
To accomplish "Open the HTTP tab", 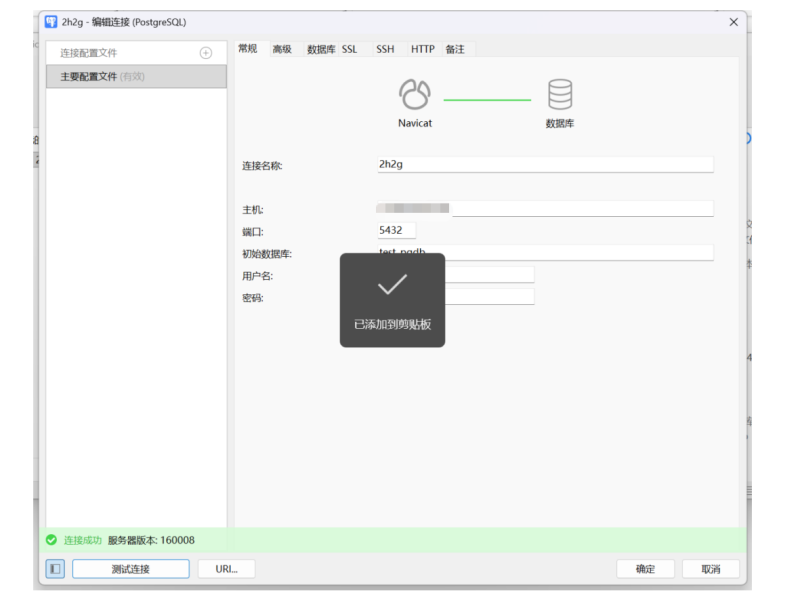I will point(423,49).
